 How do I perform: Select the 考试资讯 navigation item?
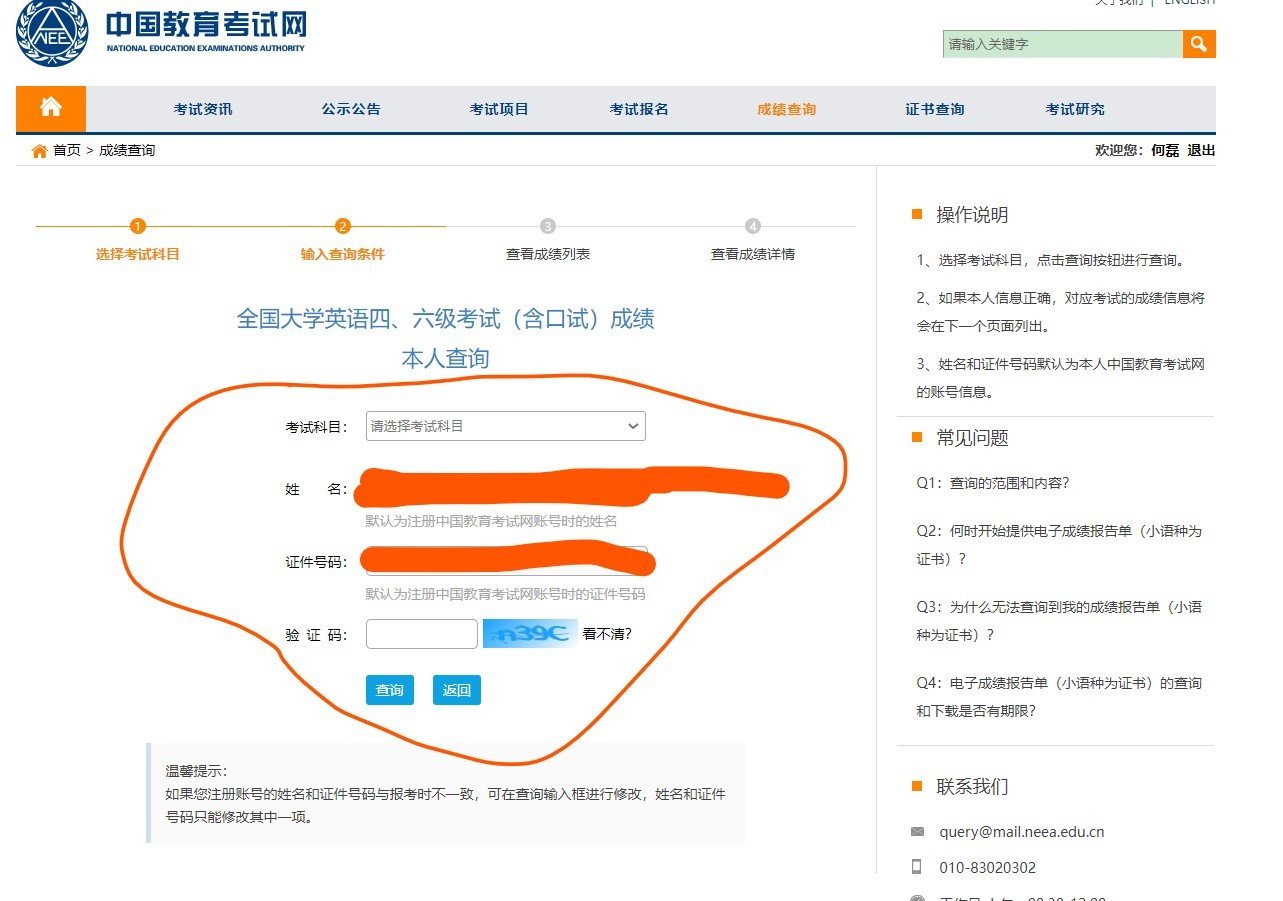click(202, 109)
